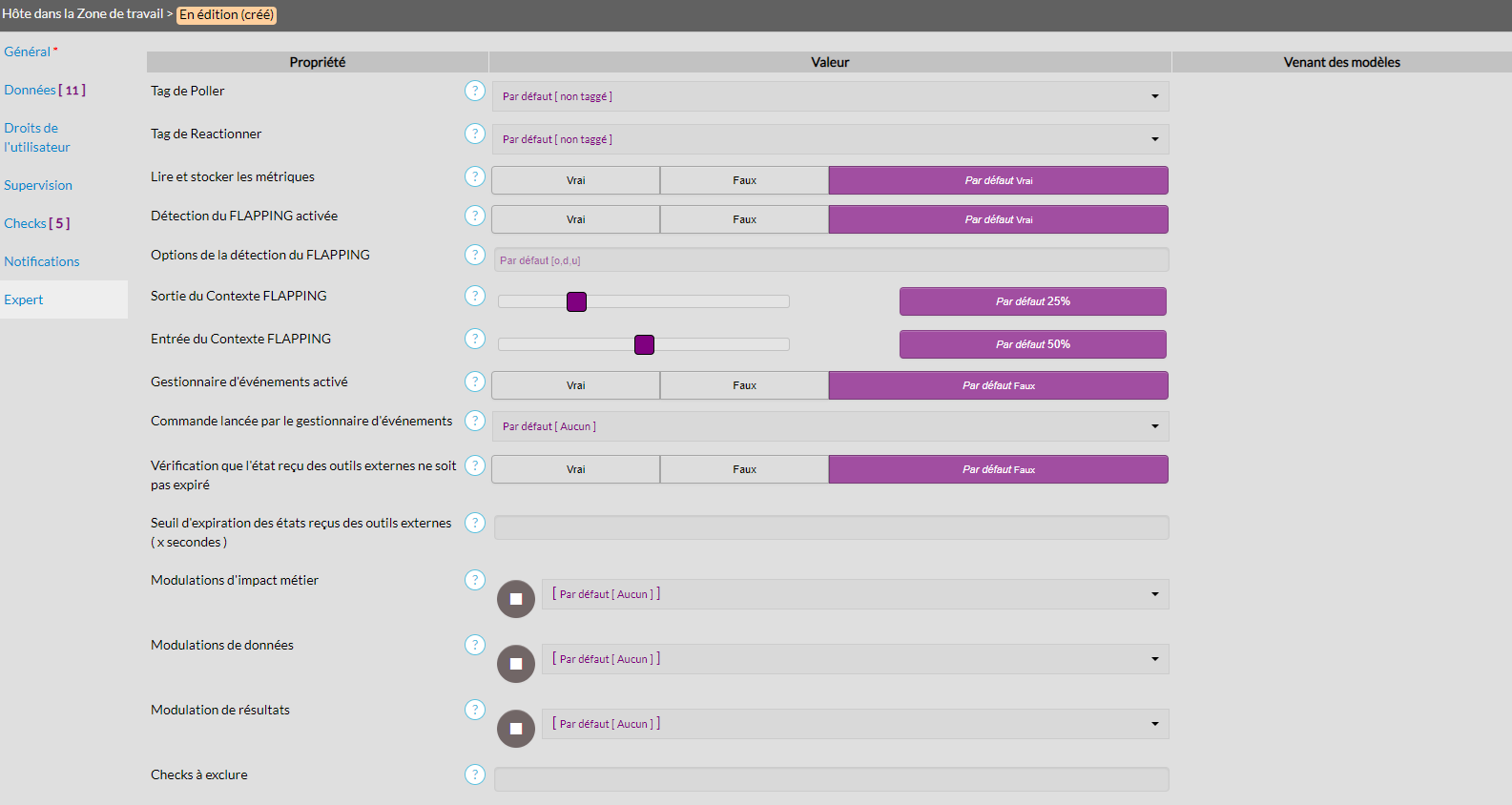Click the Par défaut 25% button
The image size is (1512, 805).
tap(1032, 301)
